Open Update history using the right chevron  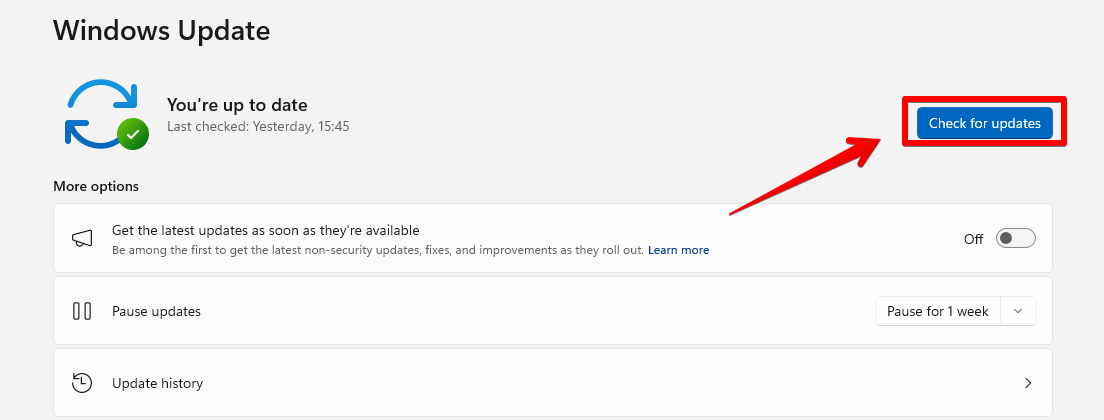pyautogui.click(x=1027, y=383)
